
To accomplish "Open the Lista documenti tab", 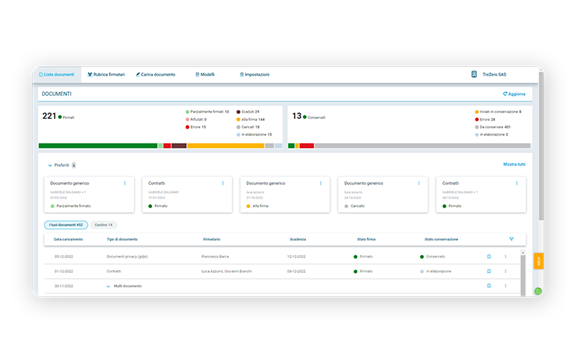I will pos(57,75).
